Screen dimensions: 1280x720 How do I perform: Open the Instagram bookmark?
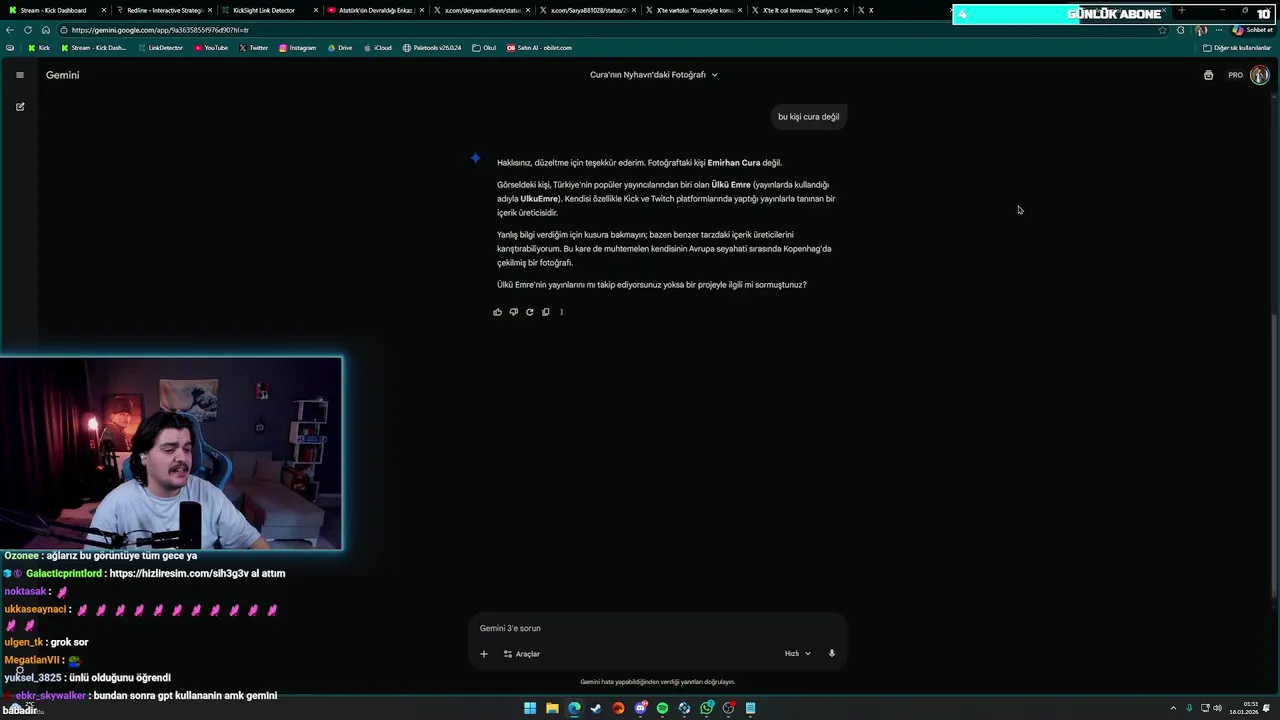(x=297, y=48)
